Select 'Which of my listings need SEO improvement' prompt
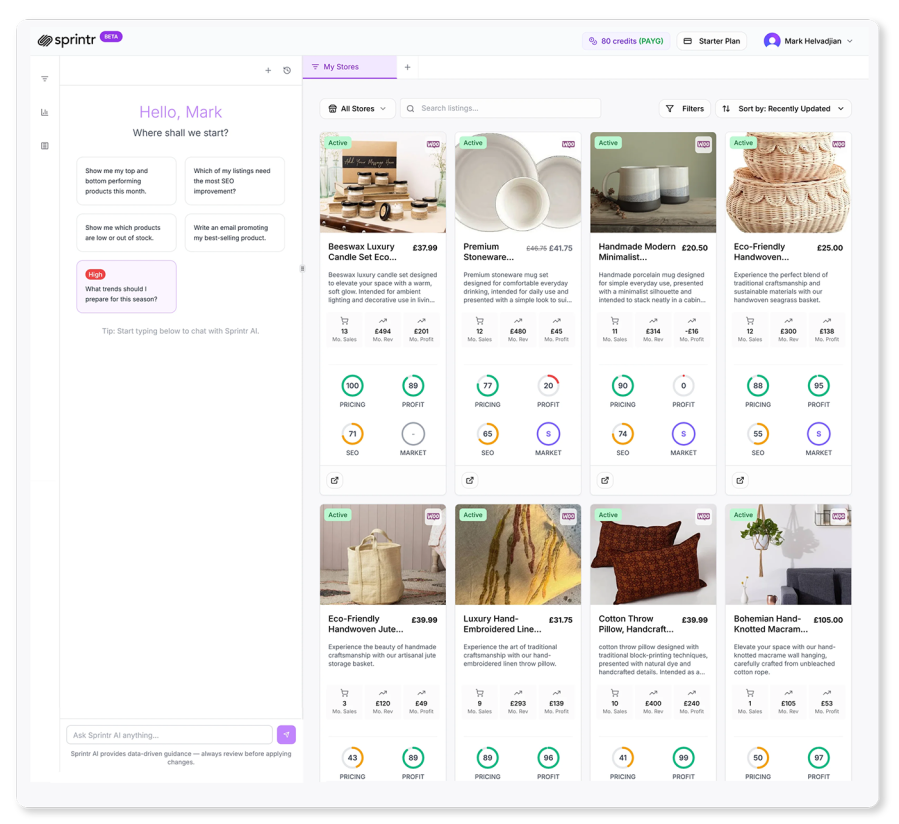Image resolution: width=899 pixels, height=824 pixels. click(234, 181)
